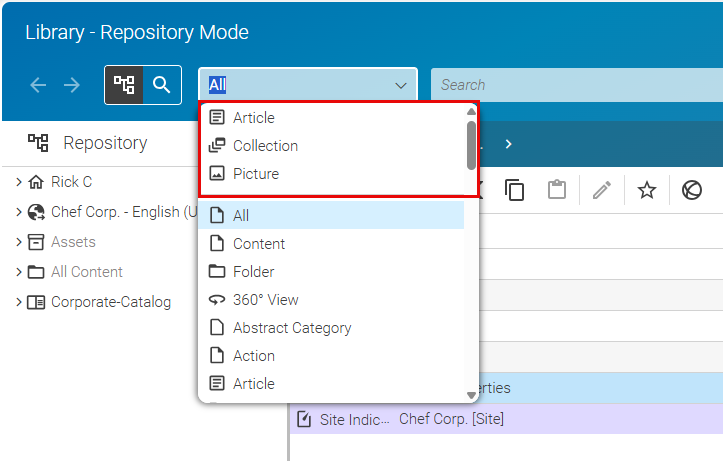Image resolution: width=723 pixels, height=461 pixels.
Task: Open Chef Corp. - English site
Action: pos(124,212)
